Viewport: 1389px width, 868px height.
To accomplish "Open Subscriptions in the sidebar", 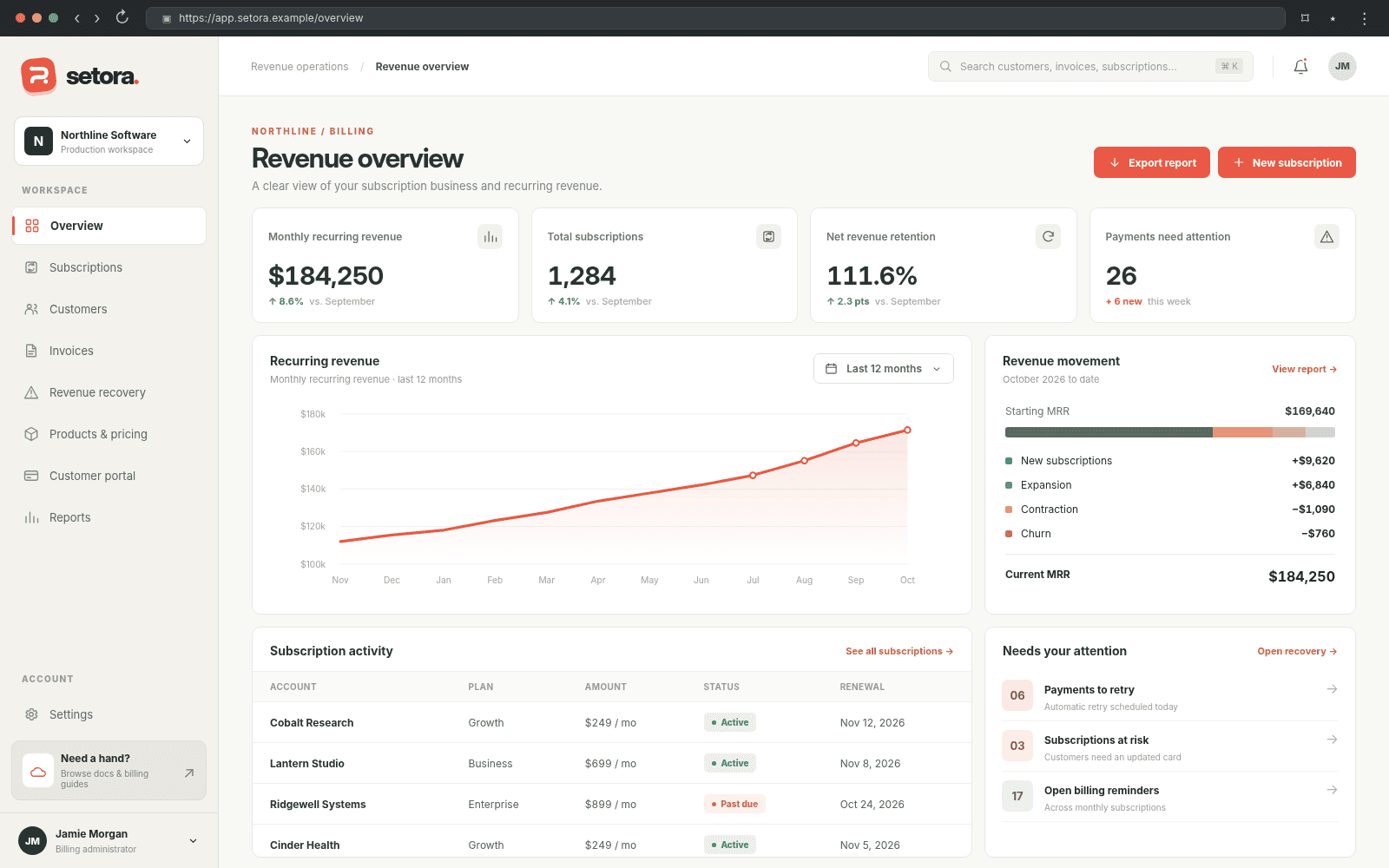I will 109,267.
